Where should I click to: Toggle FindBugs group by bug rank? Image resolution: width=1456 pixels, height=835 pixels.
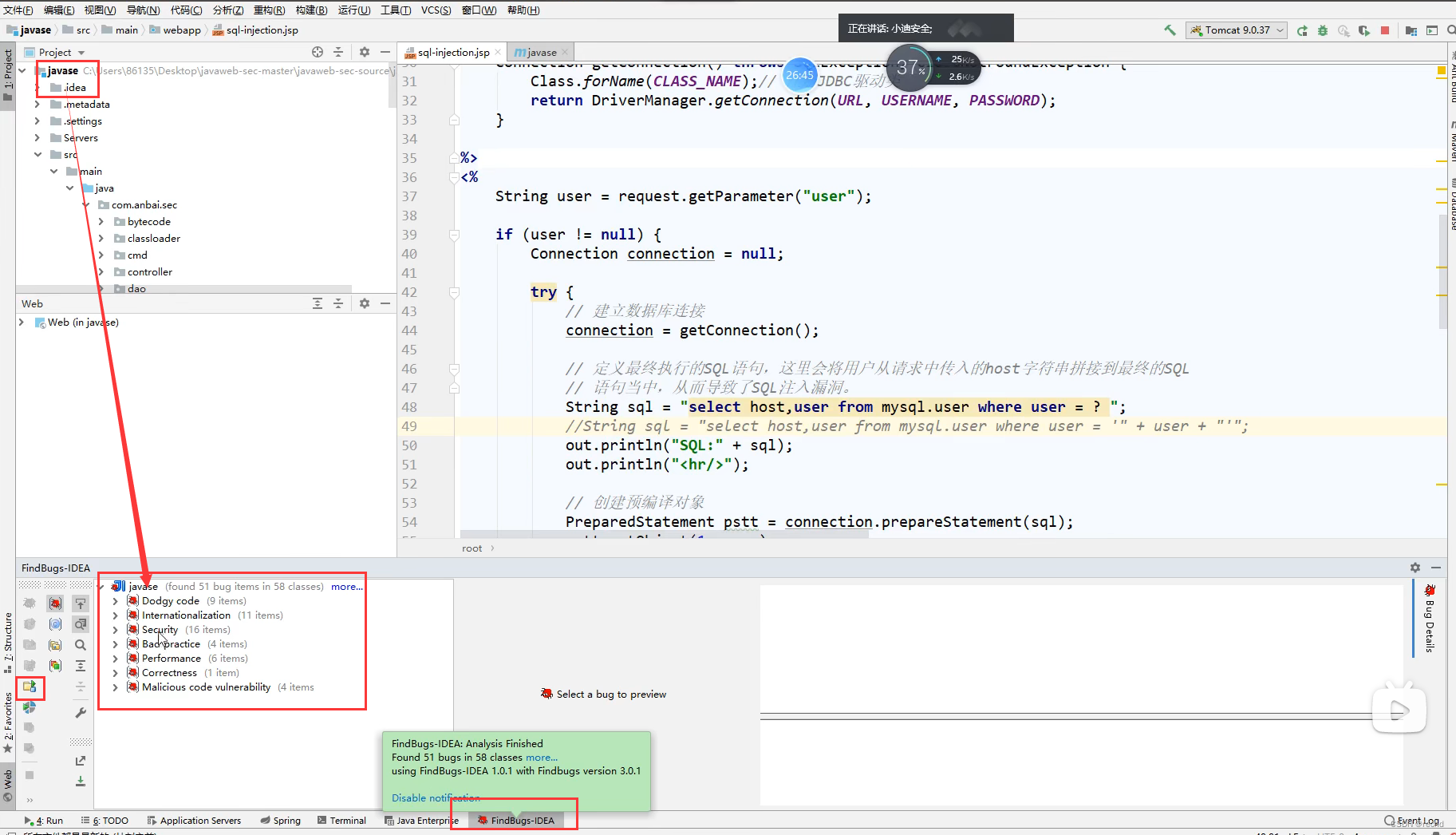coord(55,666)
